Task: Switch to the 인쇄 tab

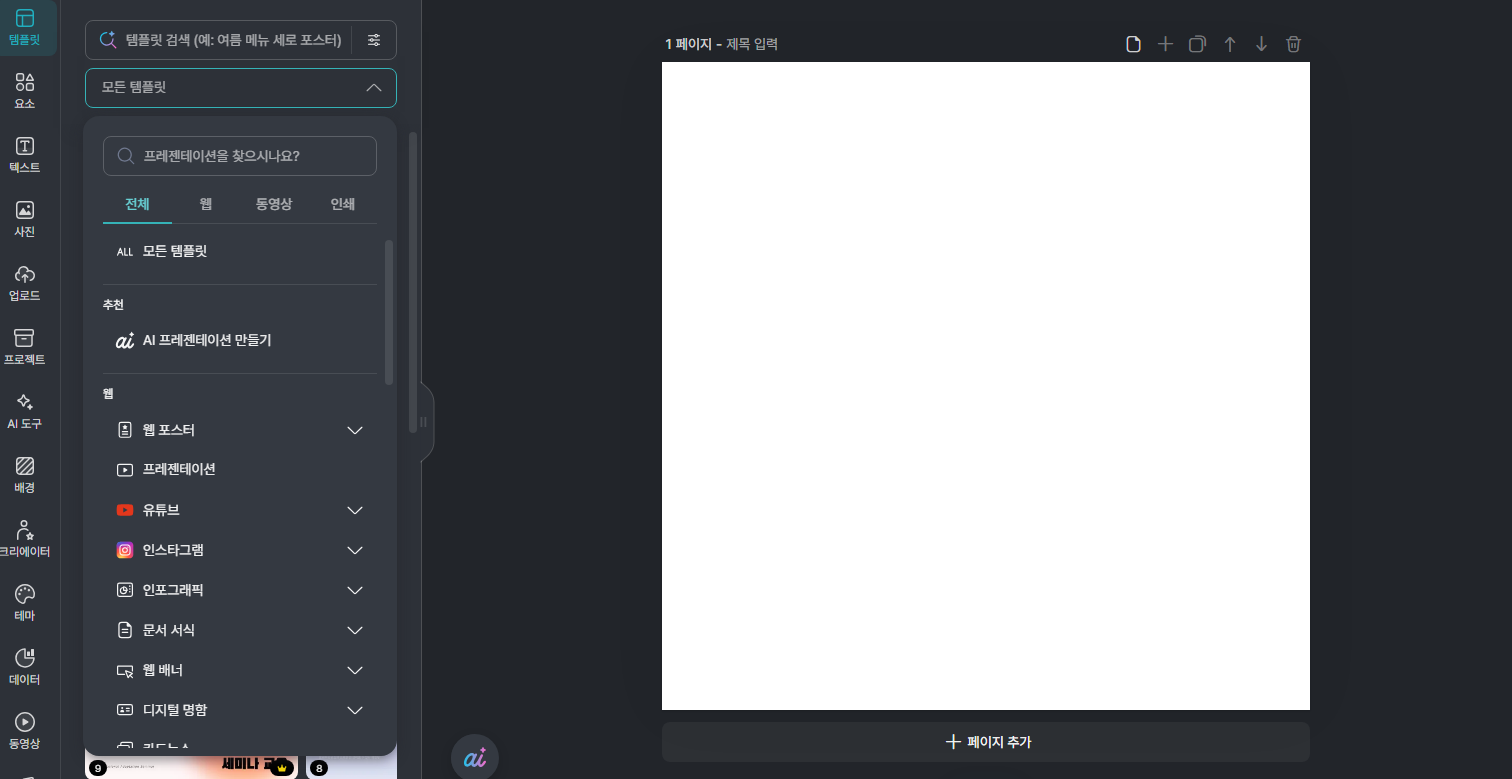Action: 343,204
